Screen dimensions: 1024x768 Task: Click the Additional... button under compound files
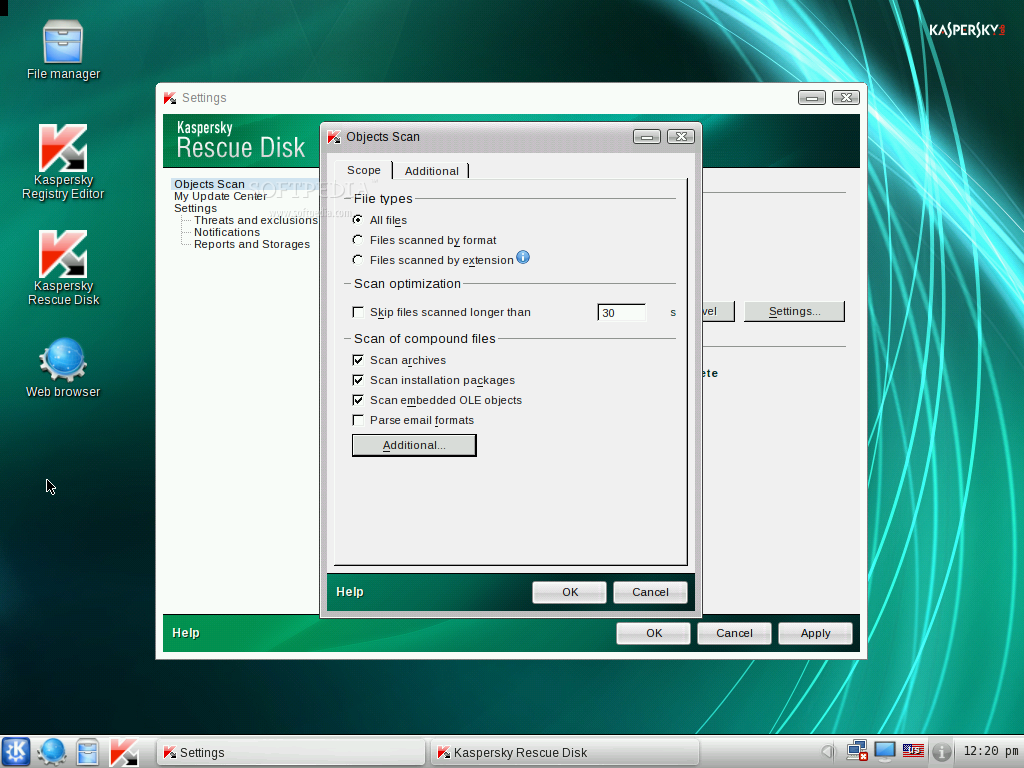click(414, 445)
